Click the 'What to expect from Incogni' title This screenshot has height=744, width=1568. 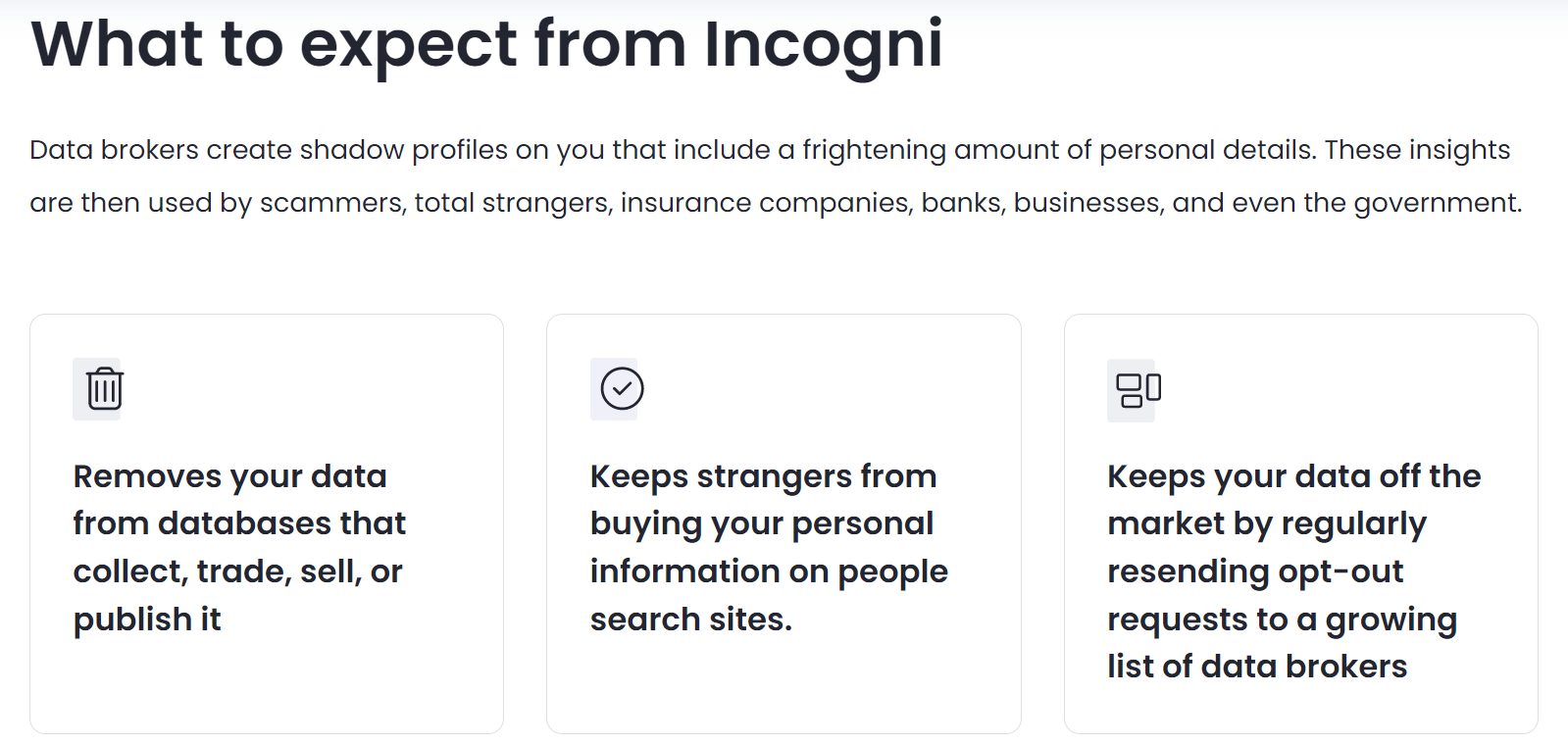(x=486, y=44)
